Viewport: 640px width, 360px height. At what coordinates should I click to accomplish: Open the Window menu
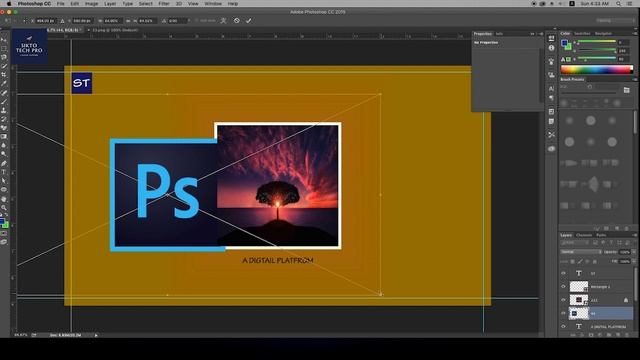pyautogui.click(x=213, y=4)
